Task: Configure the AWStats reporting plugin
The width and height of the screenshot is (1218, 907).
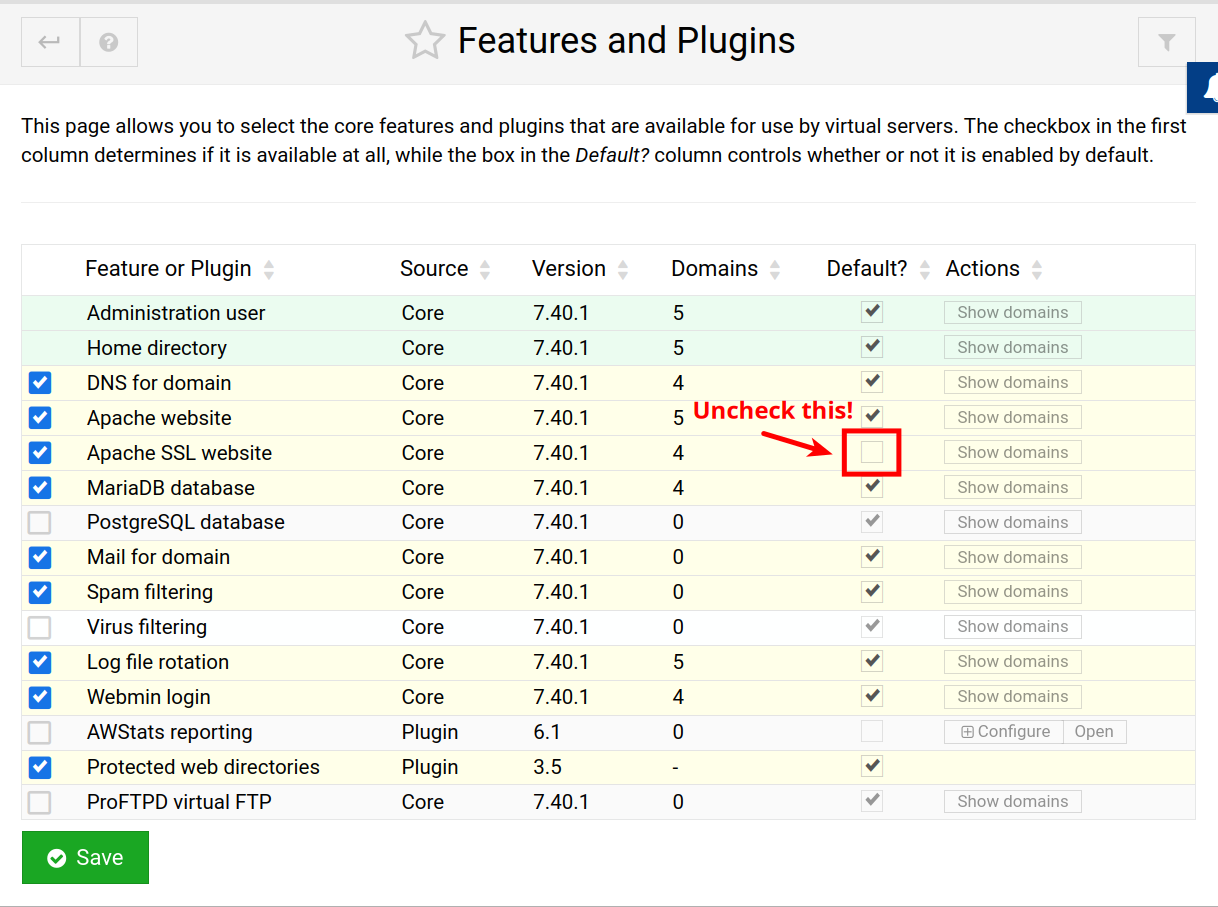Action: [1004, 732]
